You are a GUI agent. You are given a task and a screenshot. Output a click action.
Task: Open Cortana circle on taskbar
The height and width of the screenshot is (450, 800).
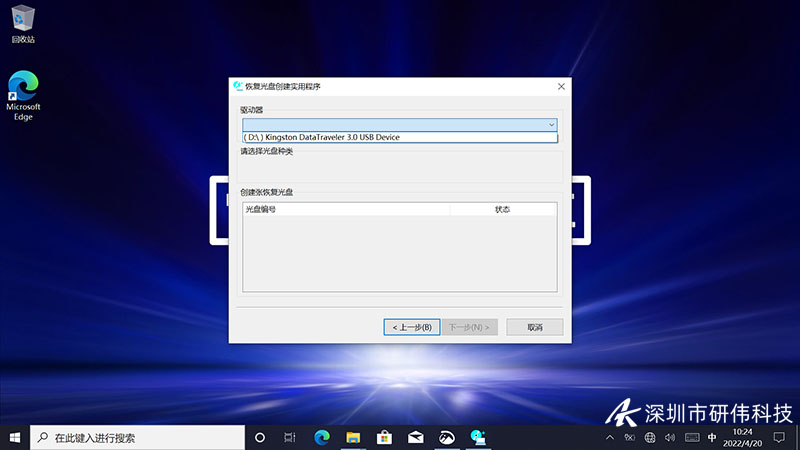[260, 438]
